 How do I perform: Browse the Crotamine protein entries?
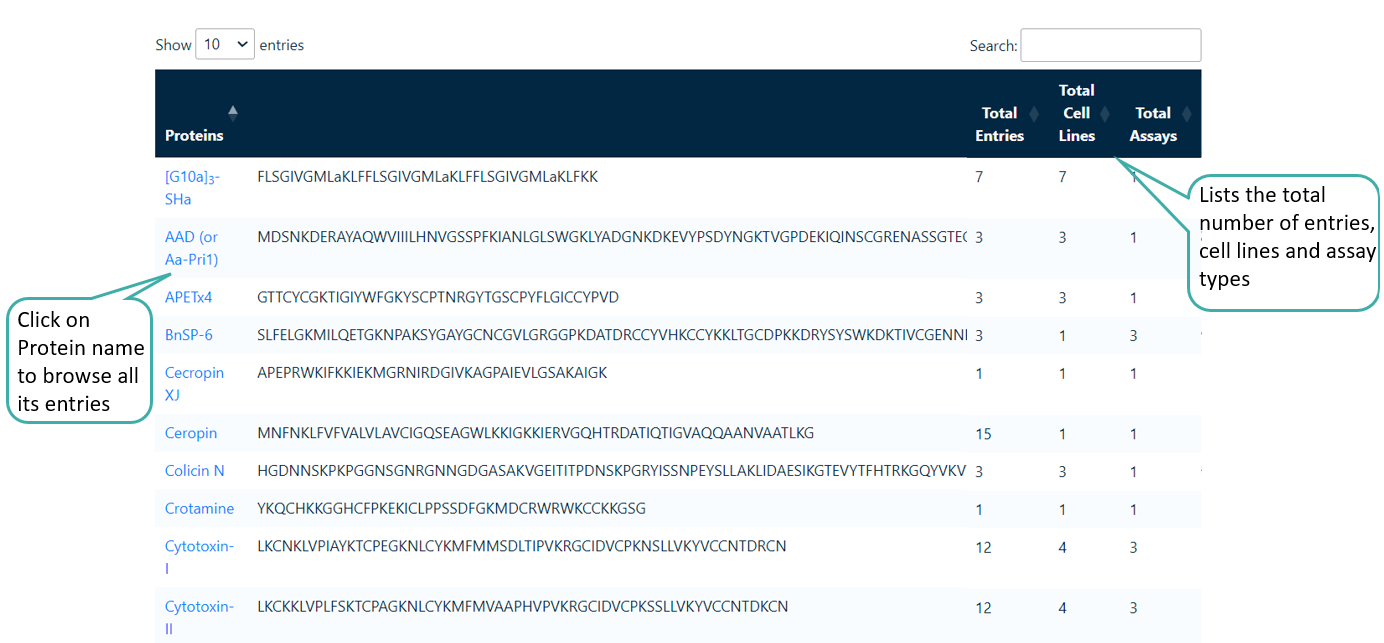pos(199,508)
